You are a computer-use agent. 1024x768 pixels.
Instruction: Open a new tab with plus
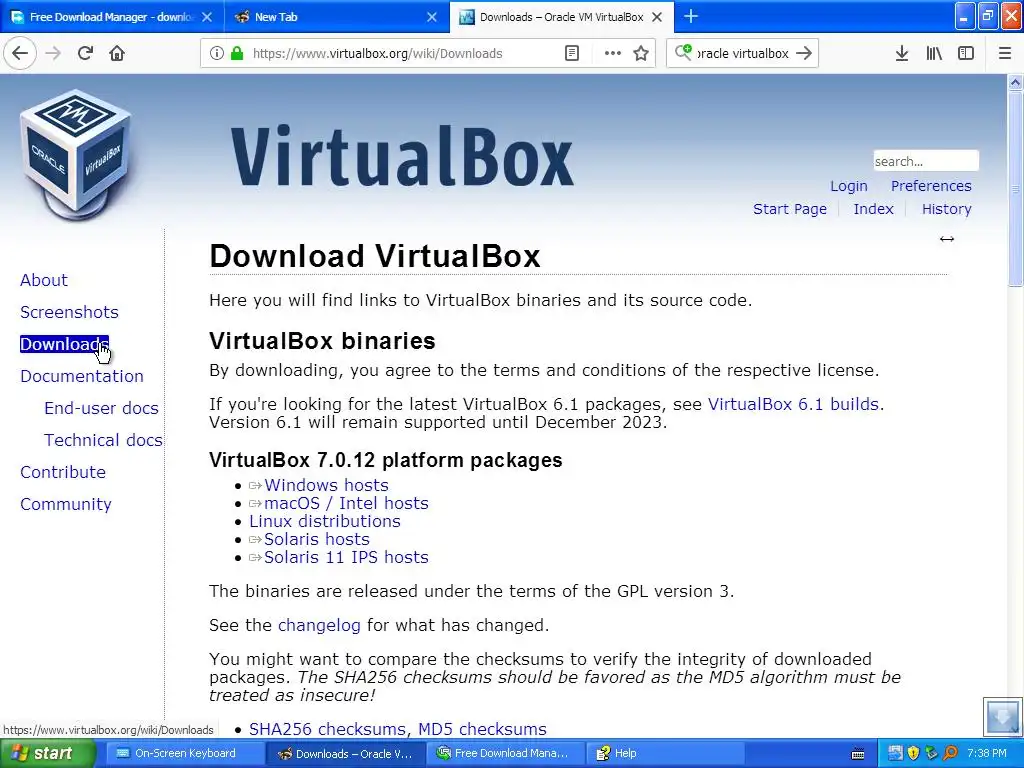coord(691,16)
